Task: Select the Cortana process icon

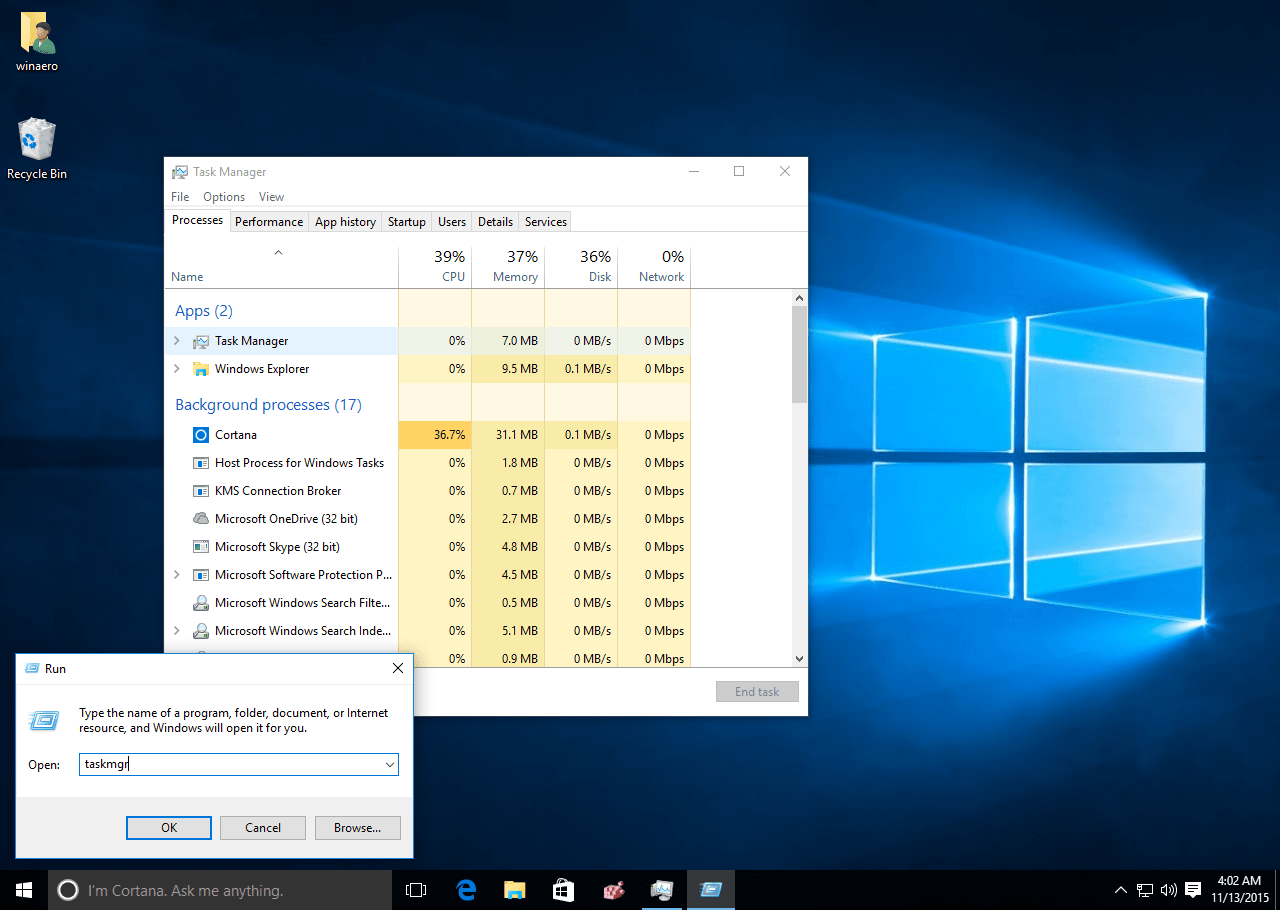Action: pos(200,434)
